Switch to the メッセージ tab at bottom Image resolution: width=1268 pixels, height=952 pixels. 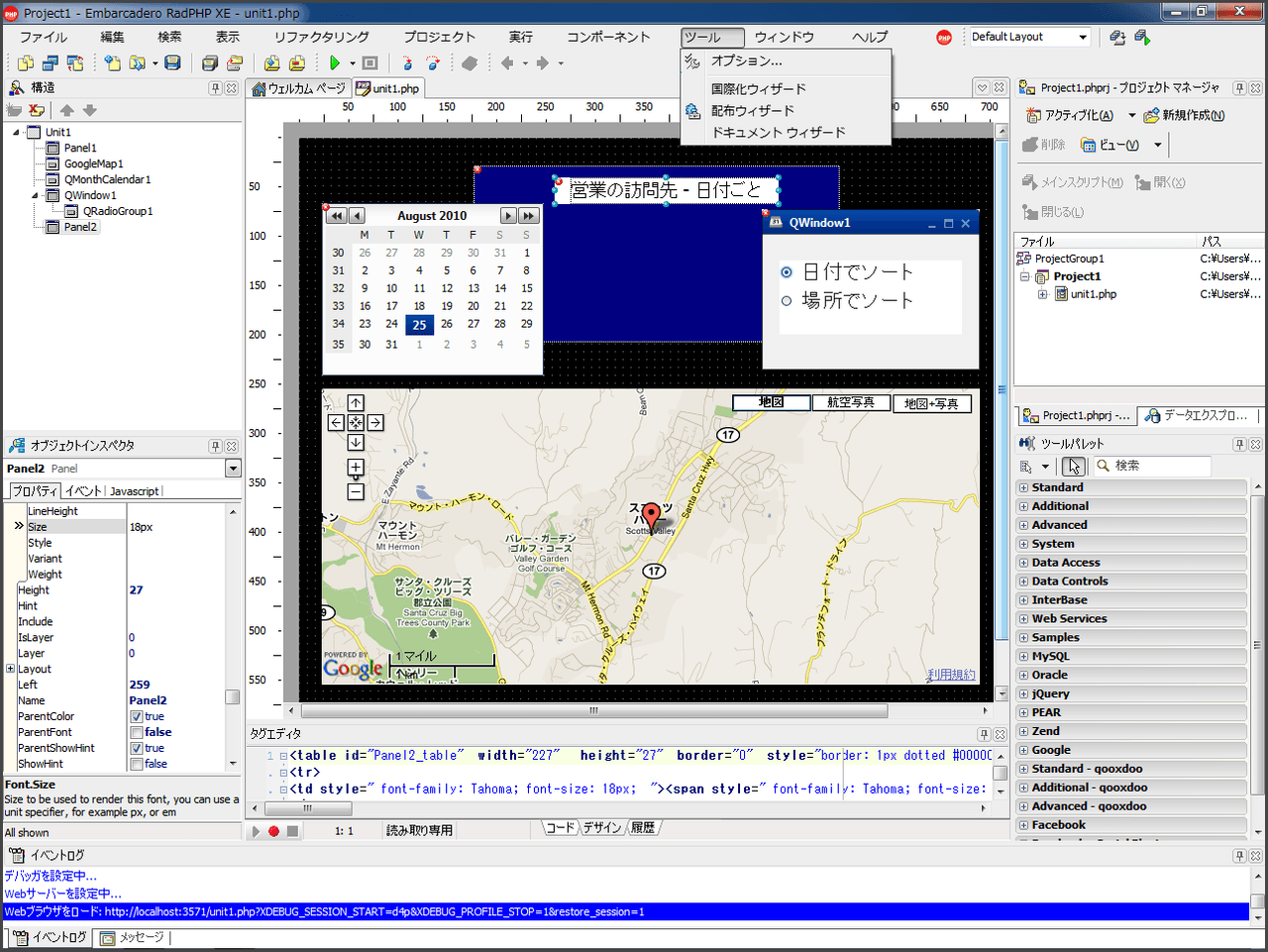tap(133, 937)
